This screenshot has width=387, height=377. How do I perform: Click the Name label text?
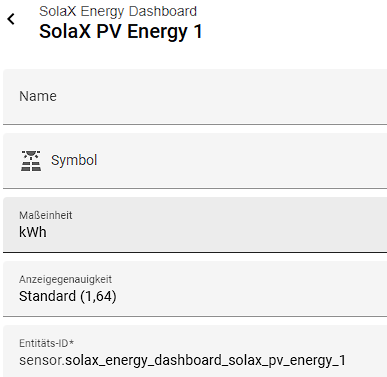(x=38, y=96)
